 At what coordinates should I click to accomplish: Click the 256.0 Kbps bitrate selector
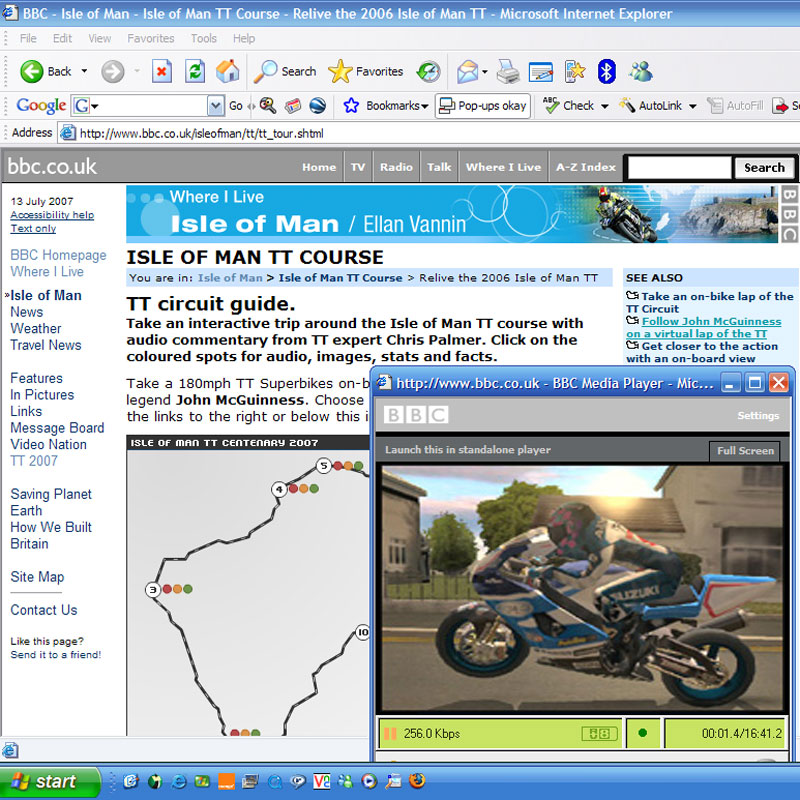point(432,733)
